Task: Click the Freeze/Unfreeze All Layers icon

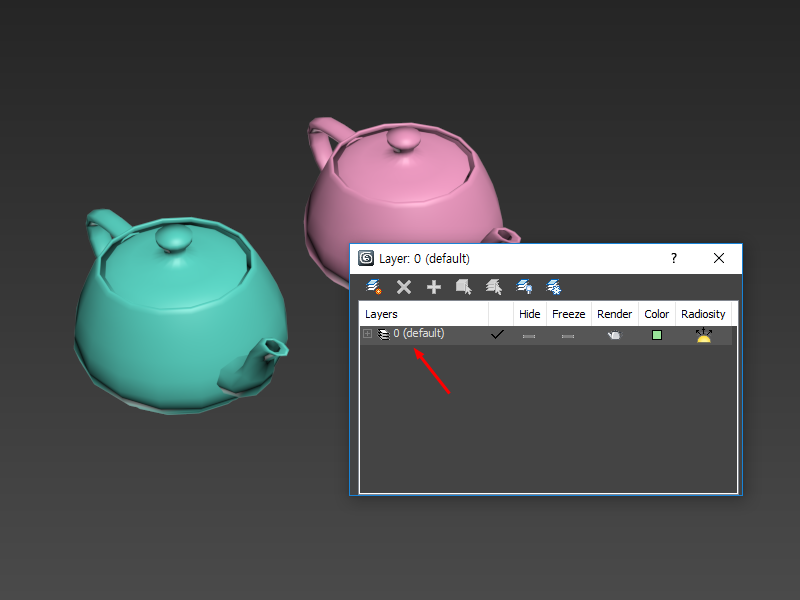Action: click(x=554, y=287)
